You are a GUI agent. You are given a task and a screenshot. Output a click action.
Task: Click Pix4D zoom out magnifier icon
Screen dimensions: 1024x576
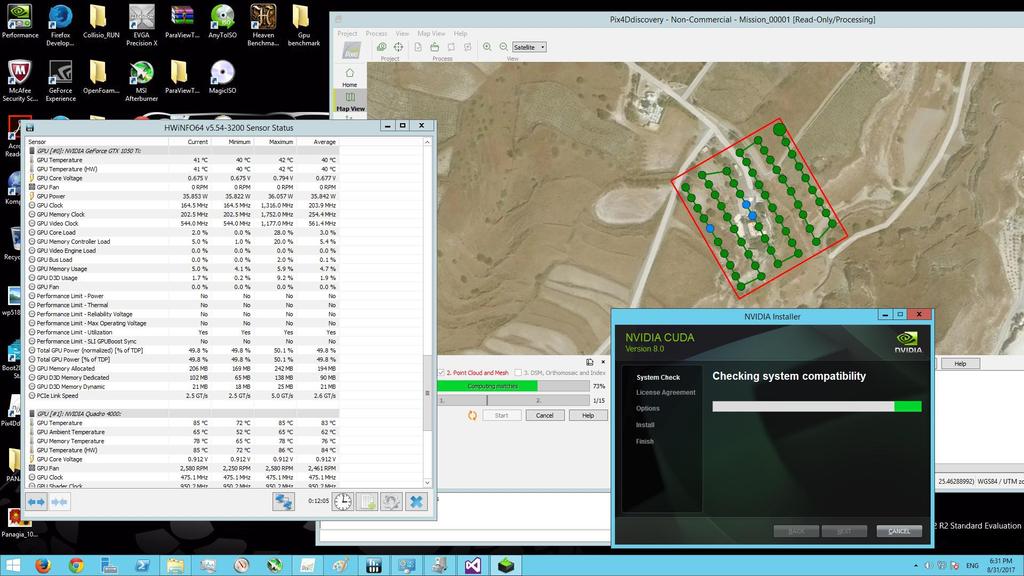pyautogui.click(x=504, y=47)
